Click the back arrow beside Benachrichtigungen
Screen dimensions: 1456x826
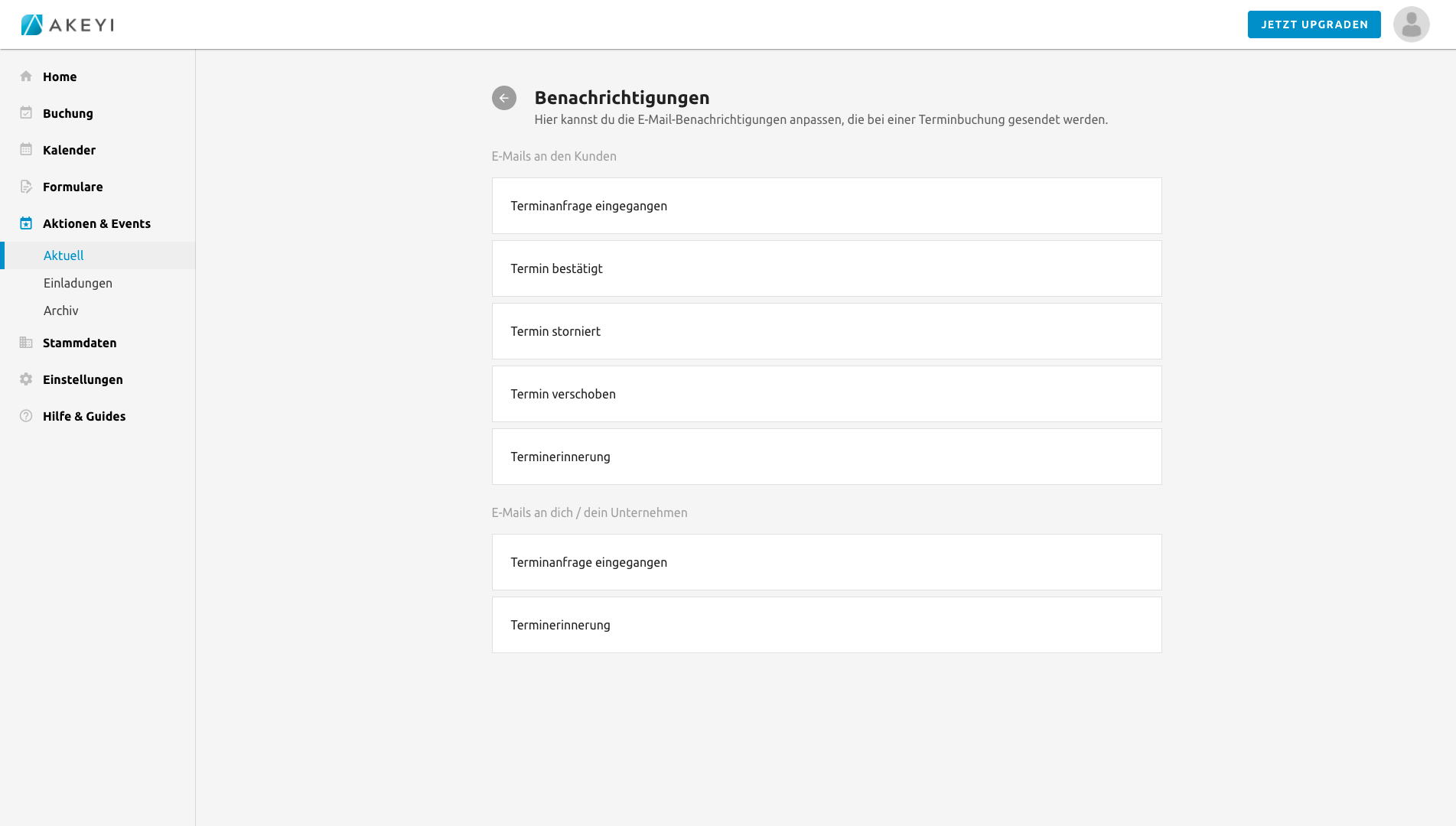[x=504, y=98]
